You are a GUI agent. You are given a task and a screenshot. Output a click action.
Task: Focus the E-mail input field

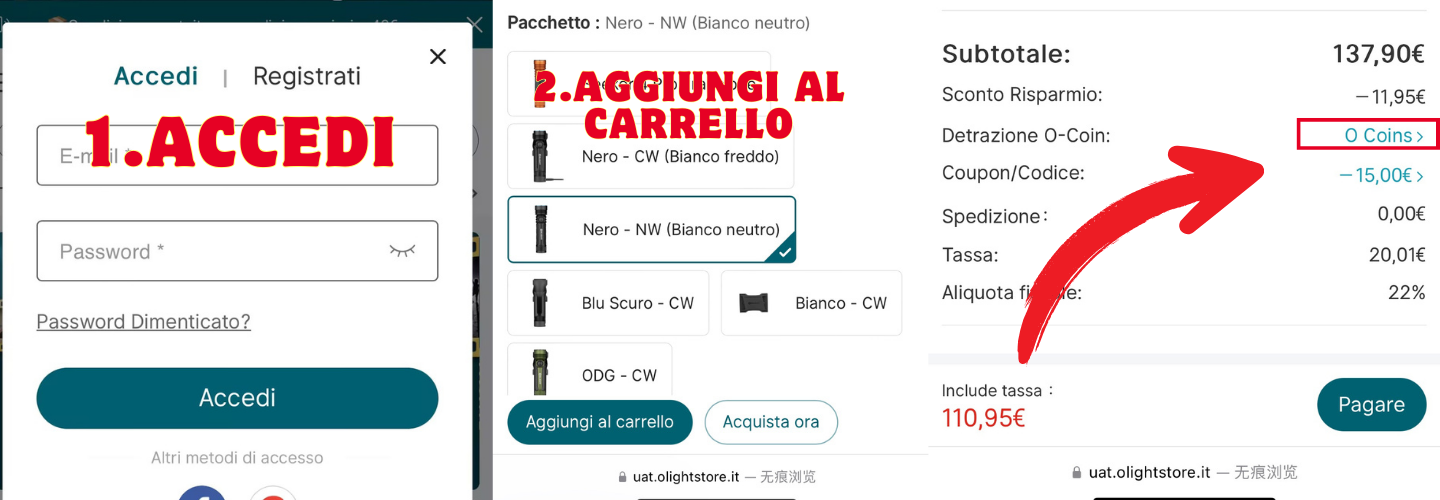(237, 155)
